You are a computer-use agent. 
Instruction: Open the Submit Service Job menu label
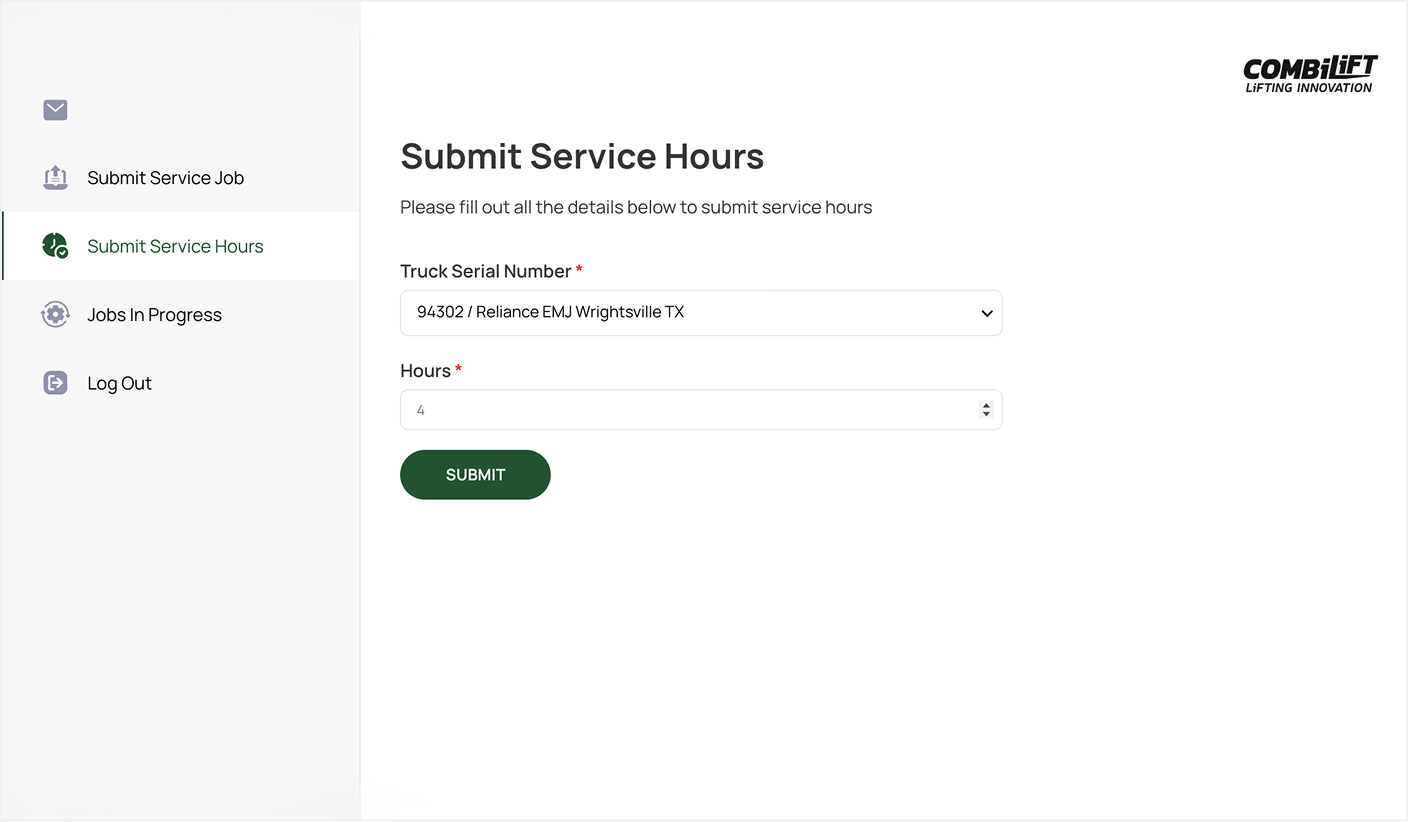[x=165, y=178]
